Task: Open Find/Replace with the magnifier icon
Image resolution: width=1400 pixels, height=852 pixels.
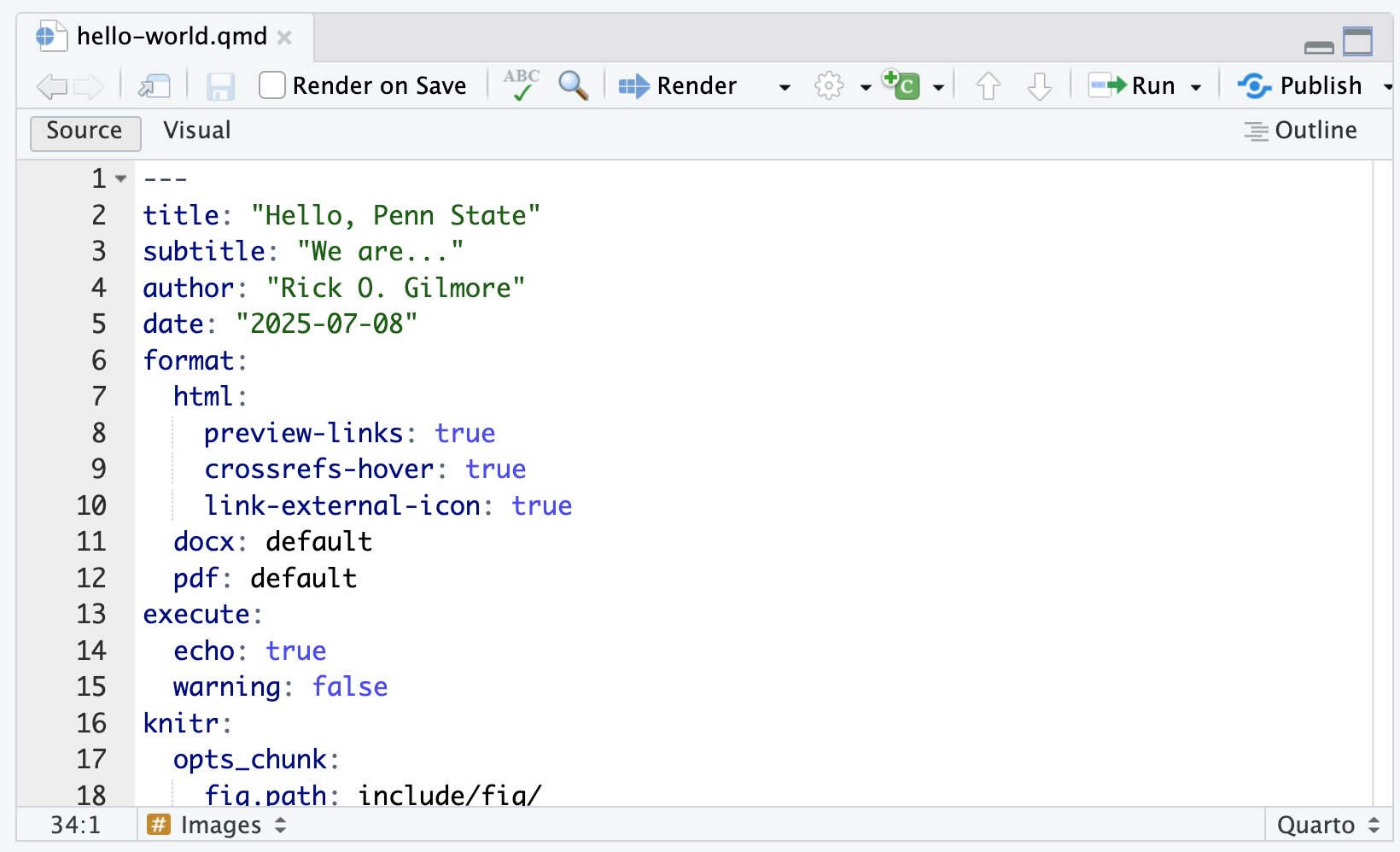Action: [x=573, y=85]
